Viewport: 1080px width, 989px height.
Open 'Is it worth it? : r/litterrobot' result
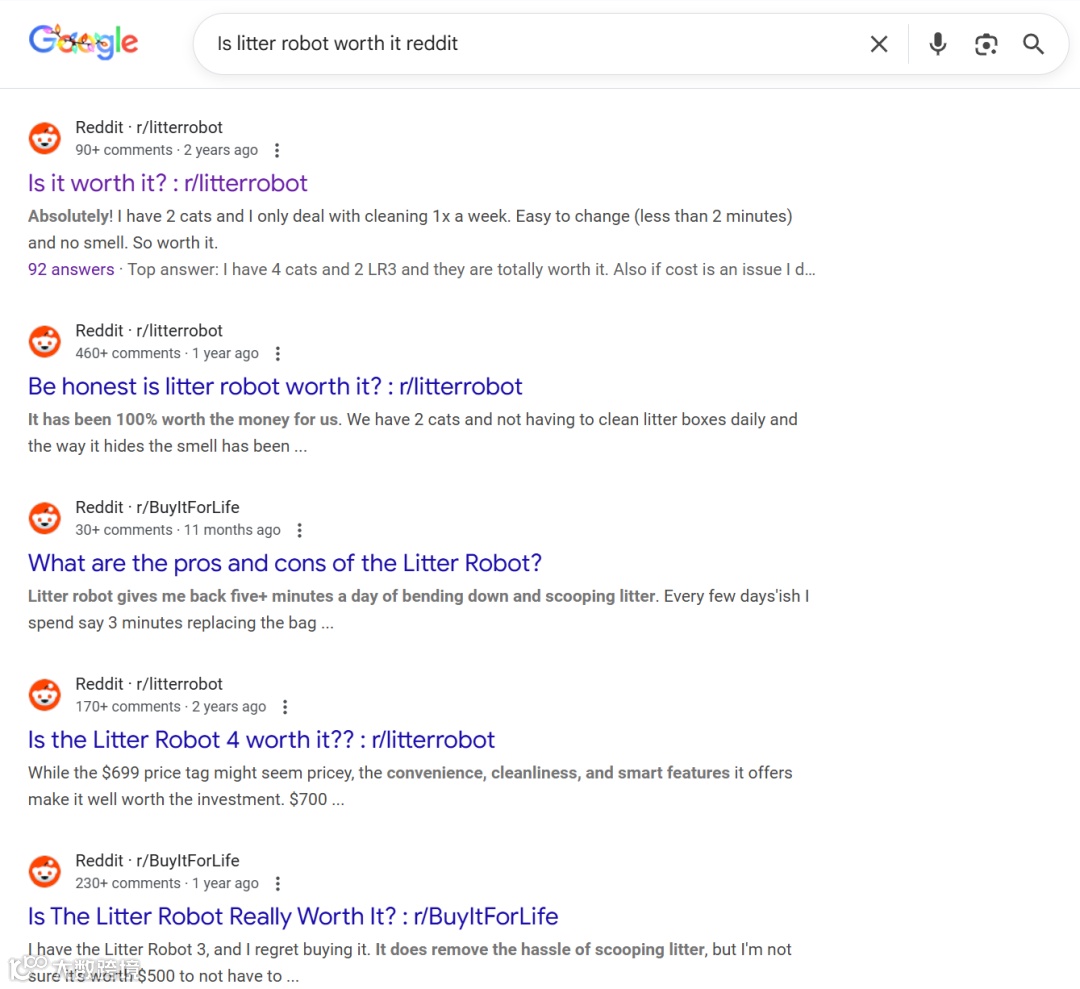click(167, 183)
